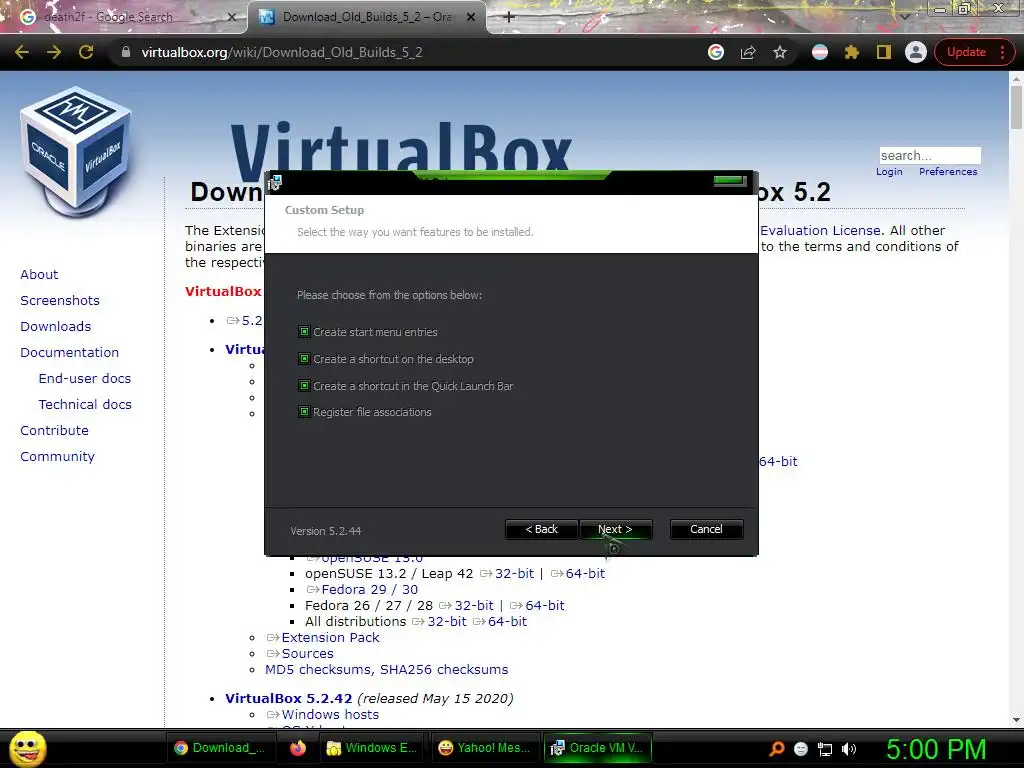Open the Chrome three-dot menu

[1002, 52]
